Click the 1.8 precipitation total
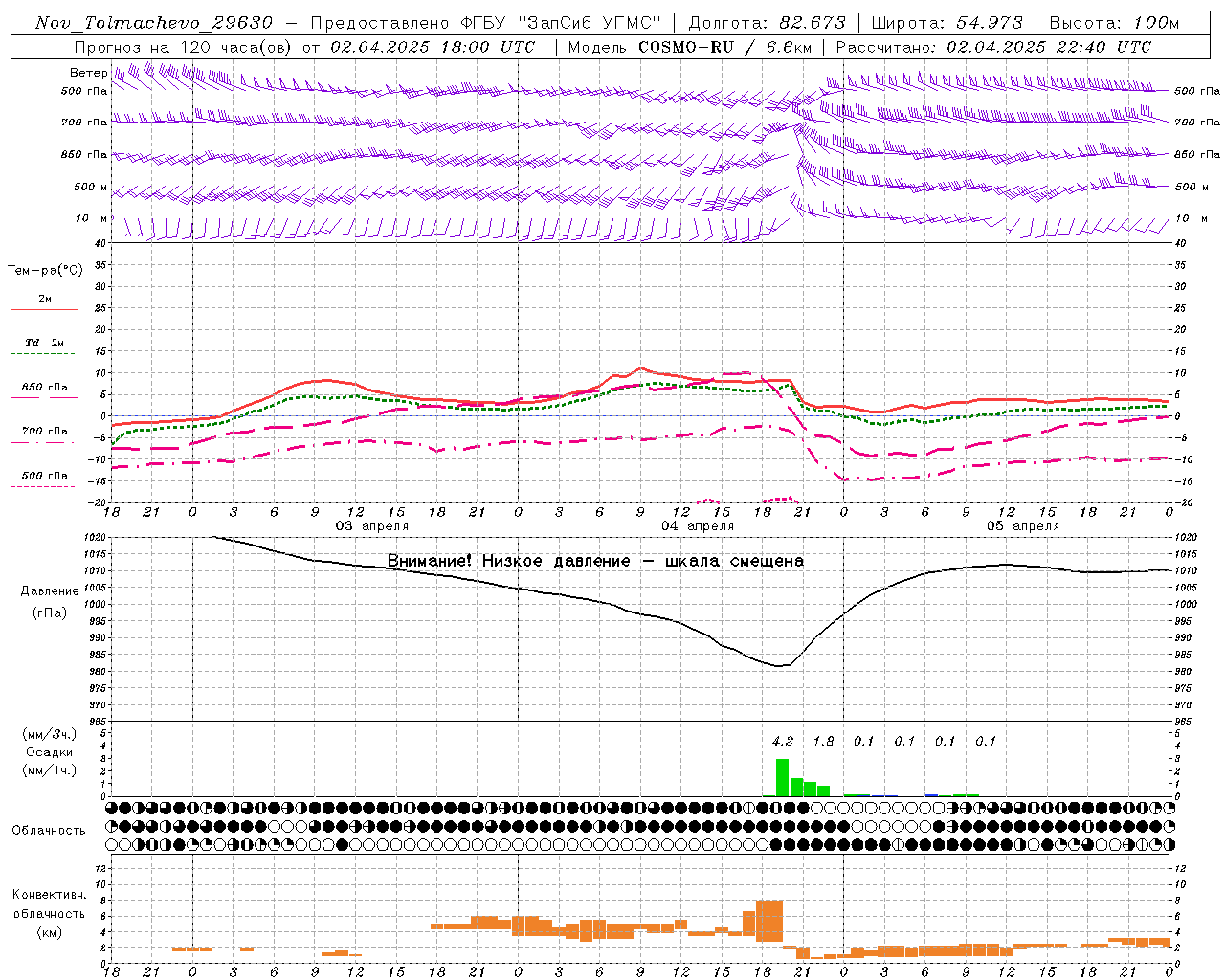The width and height of the screenshot is (1225, 980). click(823, 741)
